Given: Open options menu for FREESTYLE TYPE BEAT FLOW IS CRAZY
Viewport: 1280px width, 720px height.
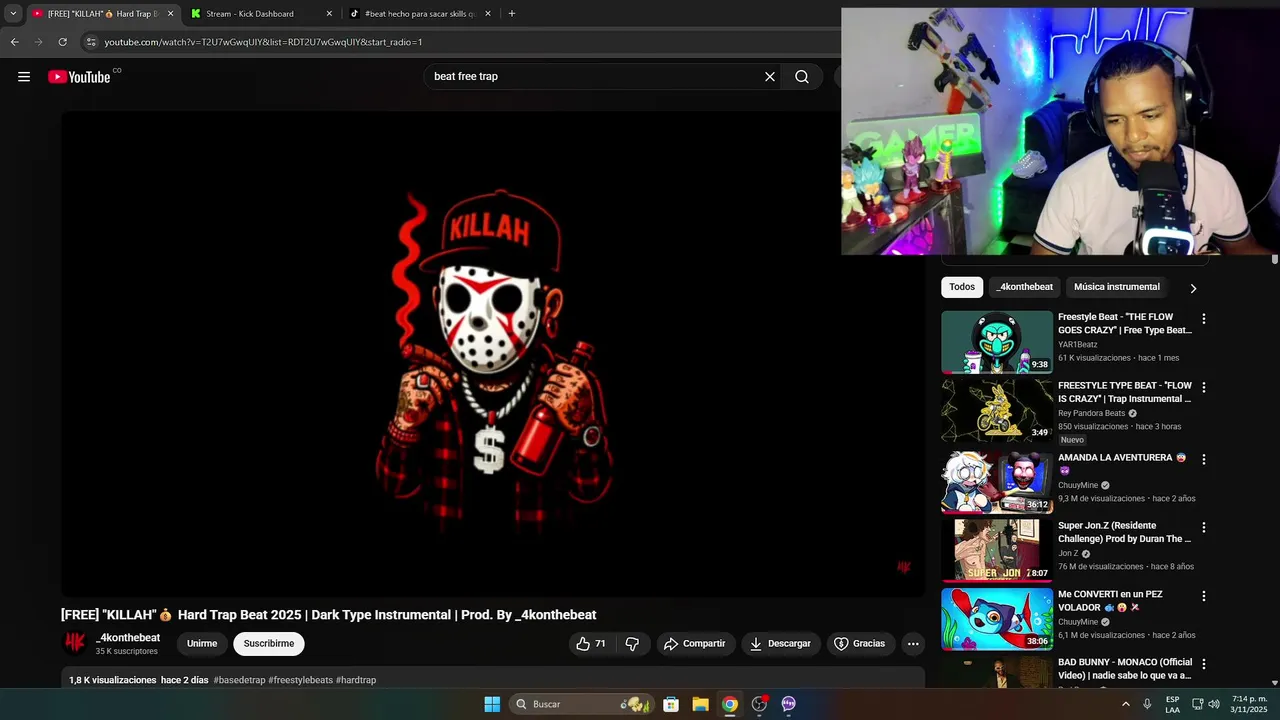Looking at the screenshot, I should click(x=1203, y=387).
